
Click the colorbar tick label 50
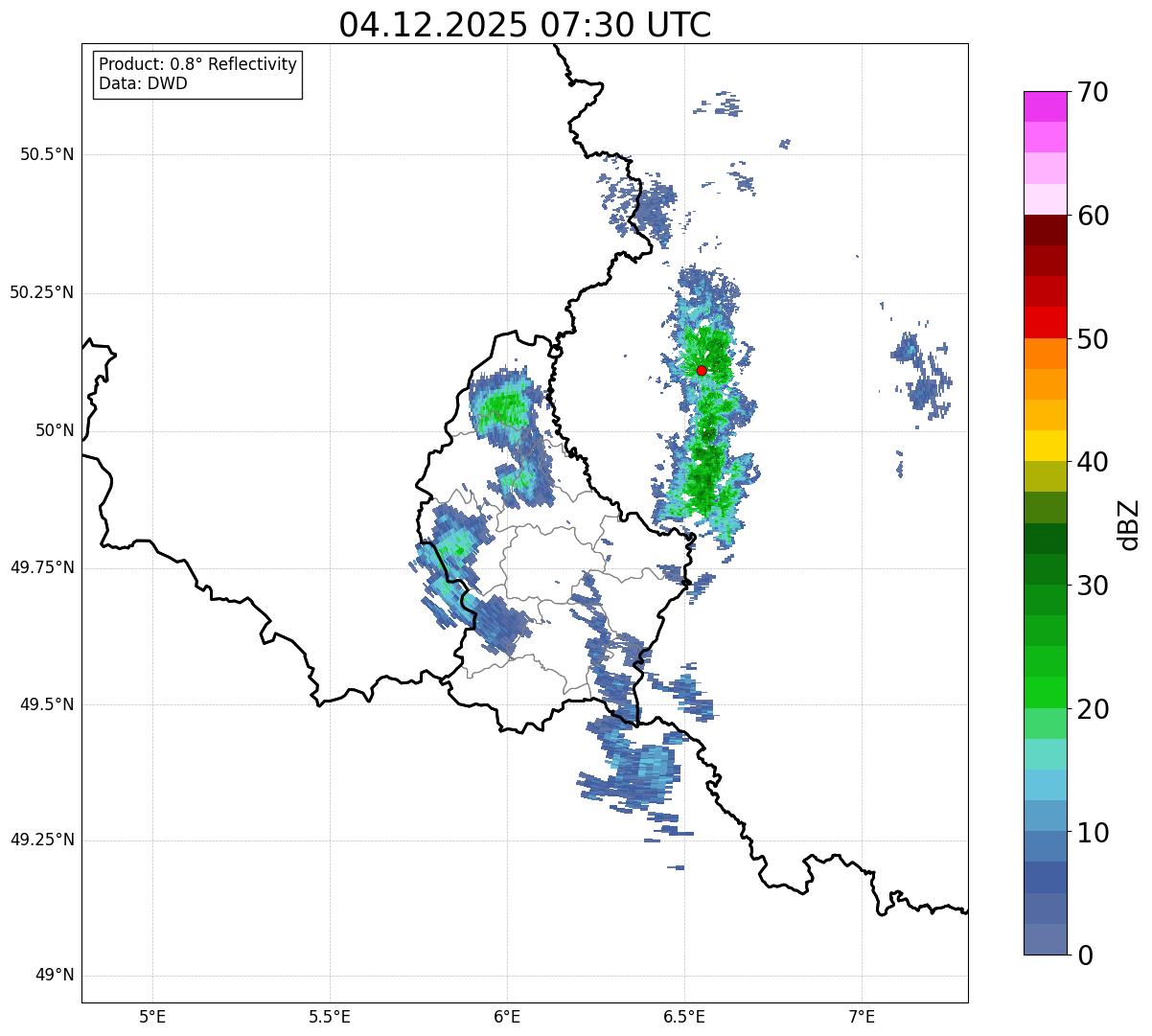coord(1093,339)
